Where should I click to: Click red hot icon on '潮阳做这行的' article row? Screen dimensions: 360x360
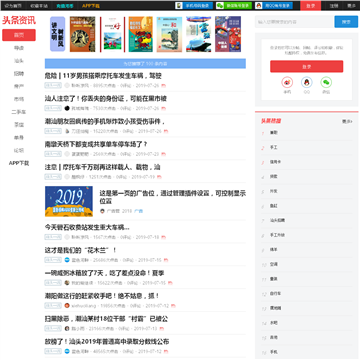pyautogui.click(x=173, y=306)
